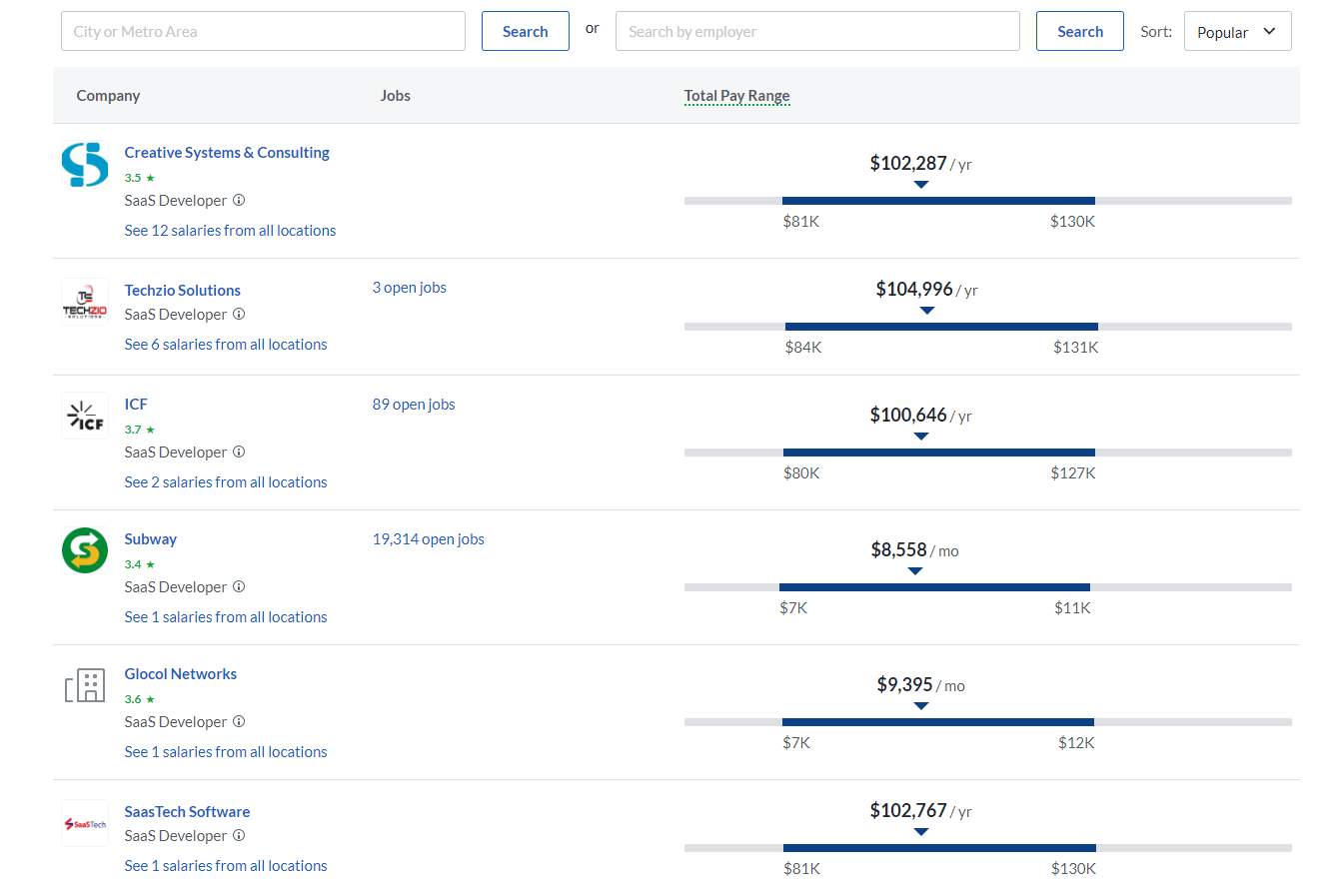Click the $102,287 / yr salary figure
Image resolution: width=1321 pixels, height=896 pixels.
click(920, 164)
